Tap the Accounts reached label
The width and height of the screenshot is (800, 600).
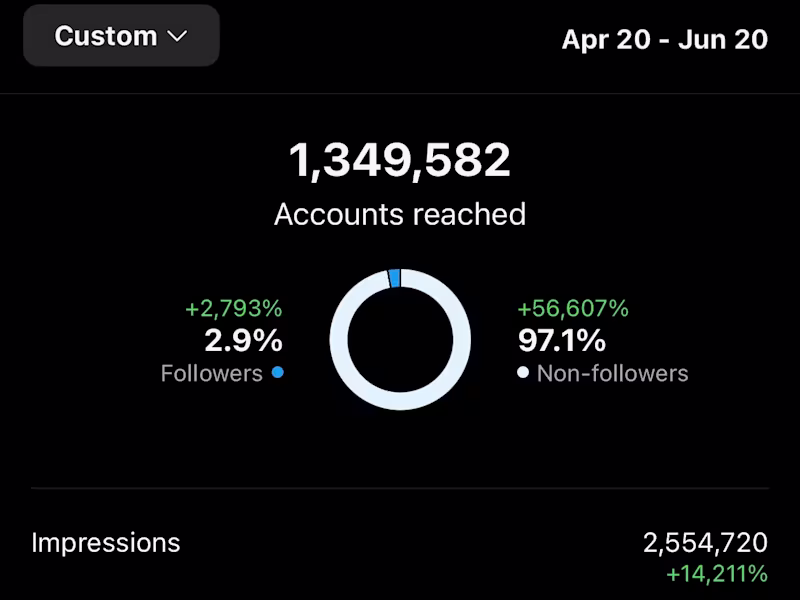[400, 214]
